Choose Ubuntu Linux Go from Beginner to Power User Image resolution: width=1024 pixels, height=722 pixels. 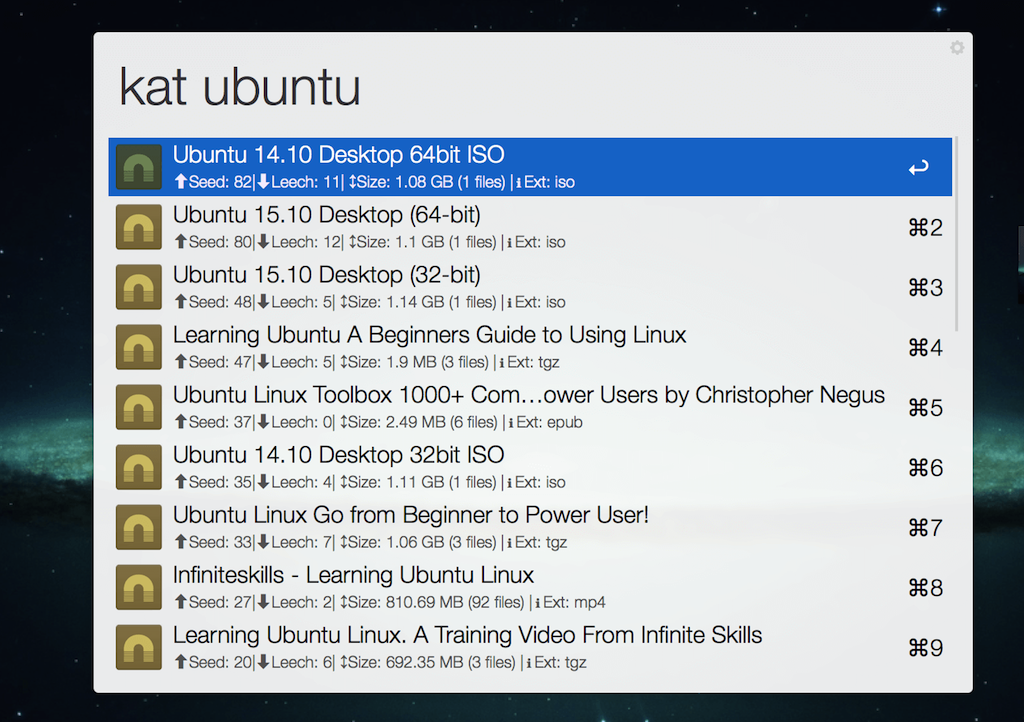click(x=410, y=515)
